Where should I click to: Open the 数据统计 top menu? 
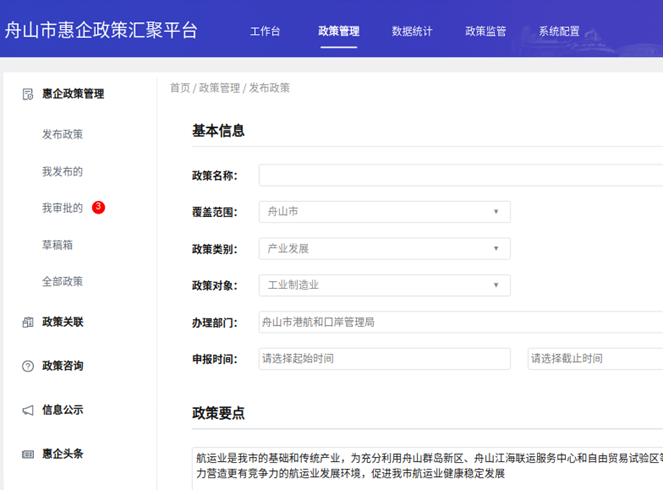pos(412,31)
